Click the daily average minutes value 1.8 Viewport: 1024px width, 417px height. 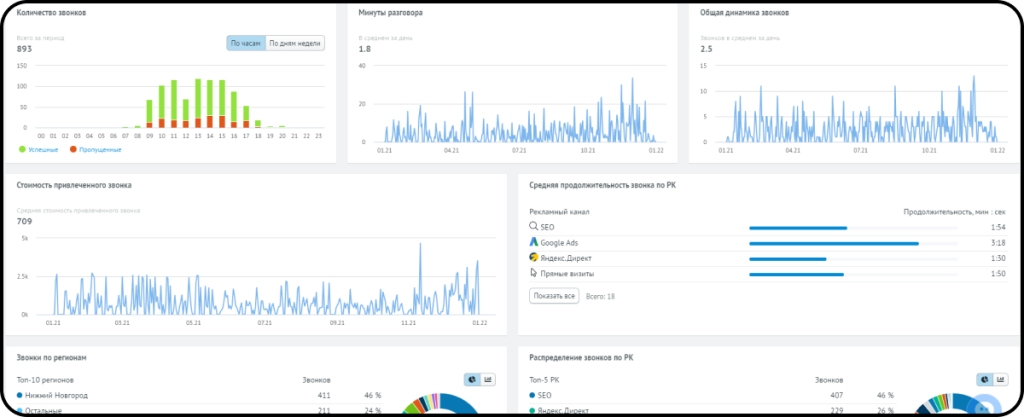[364, 49]
